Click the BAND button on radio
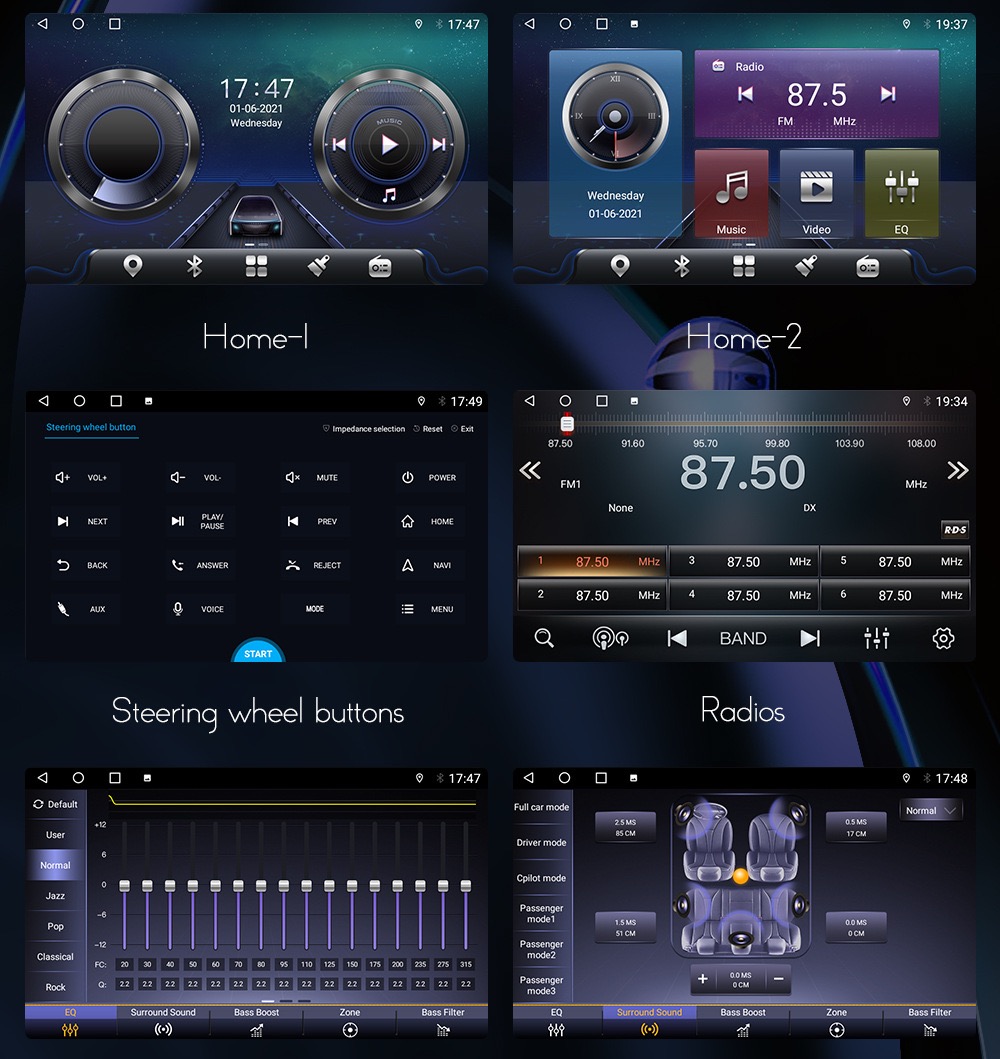 [743, 638]
